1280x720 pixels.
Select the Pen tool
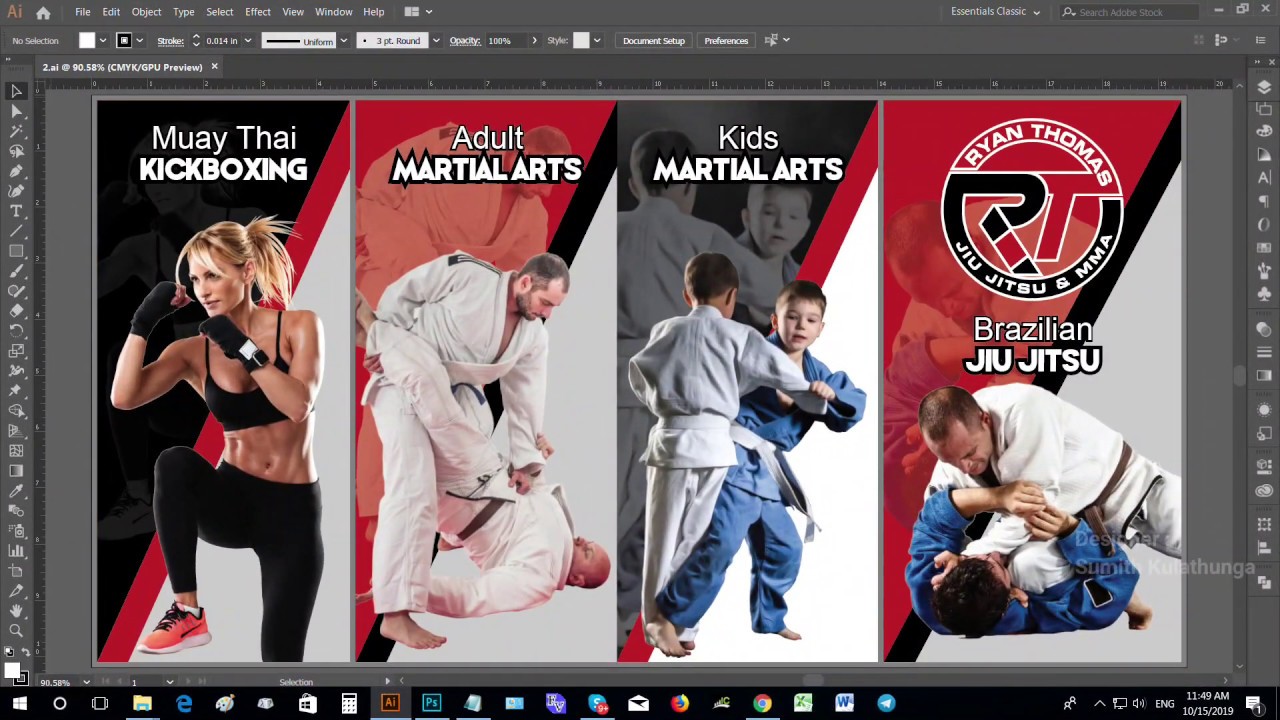[x=16, y=171]
